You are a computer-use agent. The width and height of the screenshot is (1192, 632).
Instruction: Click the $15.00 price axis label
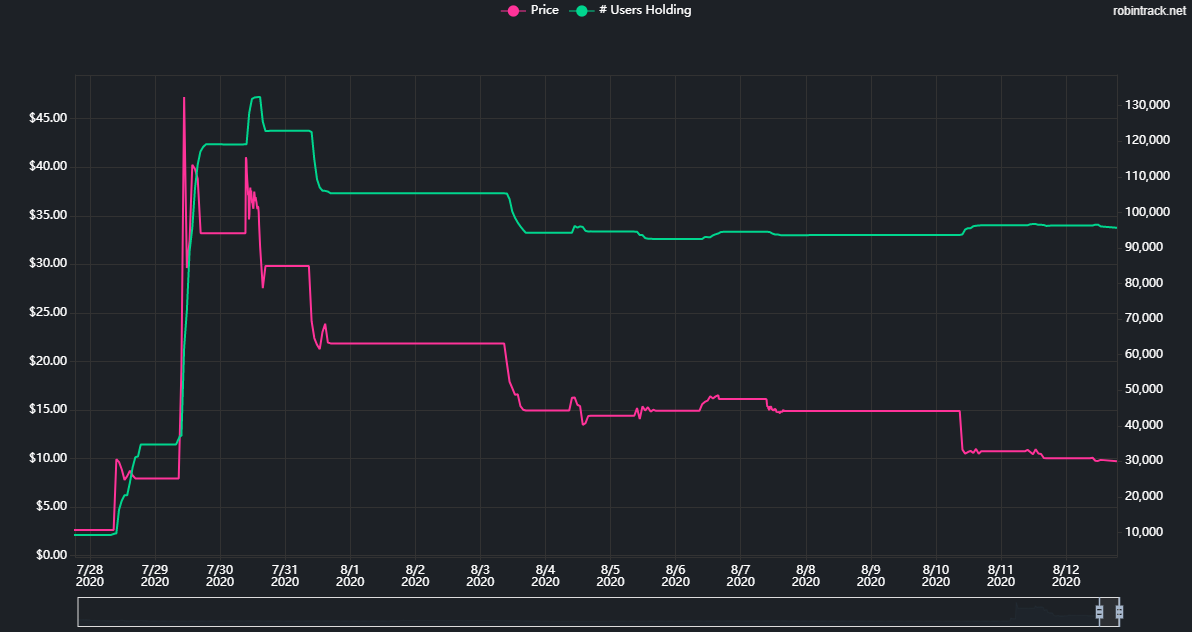48,409
